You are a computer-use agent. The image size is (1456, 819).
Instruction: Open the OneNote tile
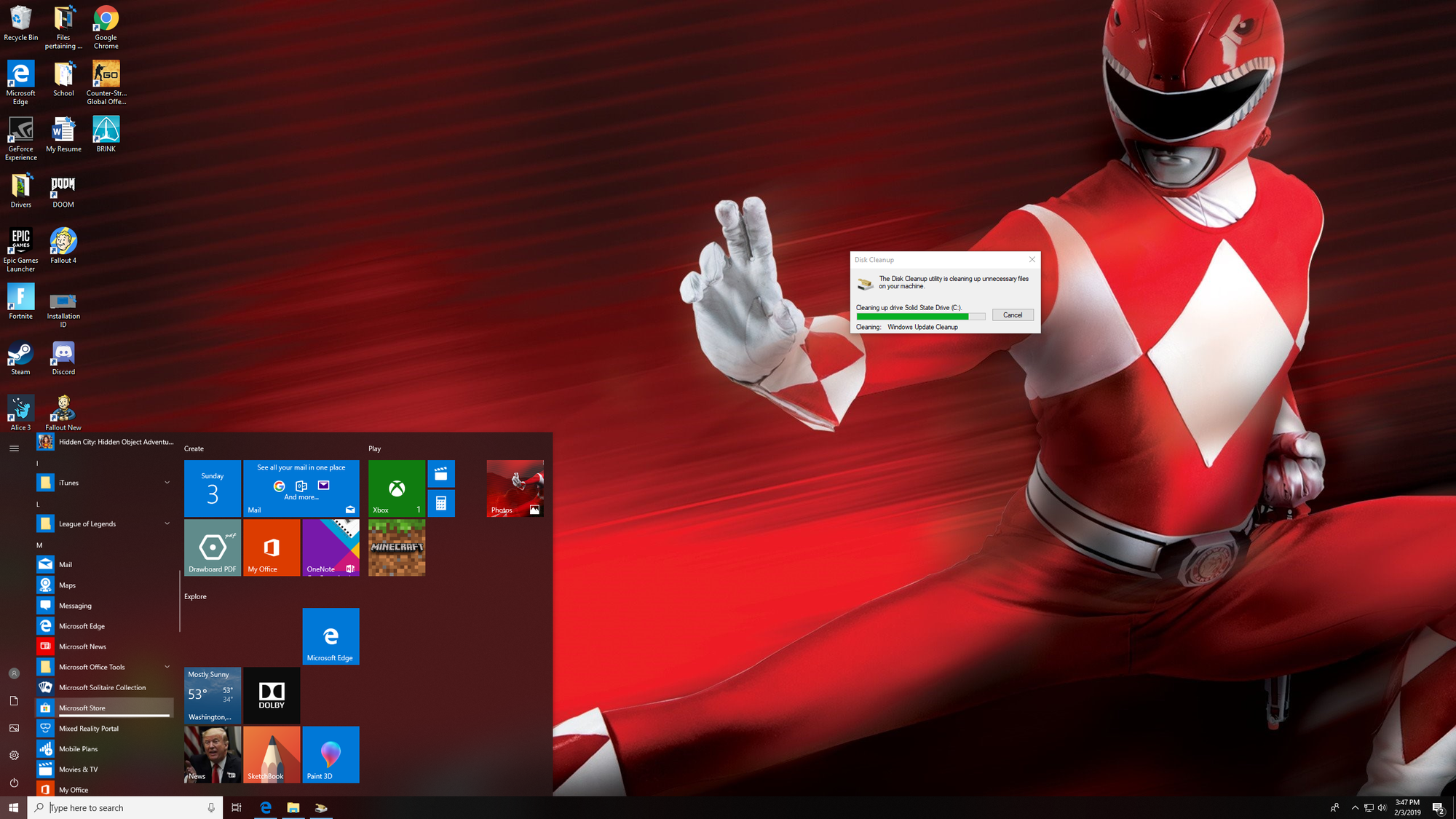coord(331,547)
